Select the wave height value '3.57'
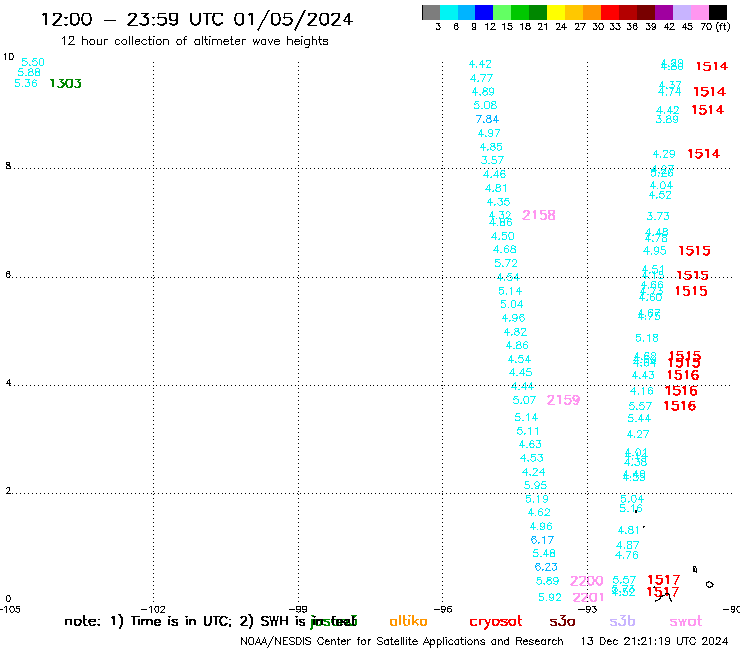740x650 pixels. 492,160
